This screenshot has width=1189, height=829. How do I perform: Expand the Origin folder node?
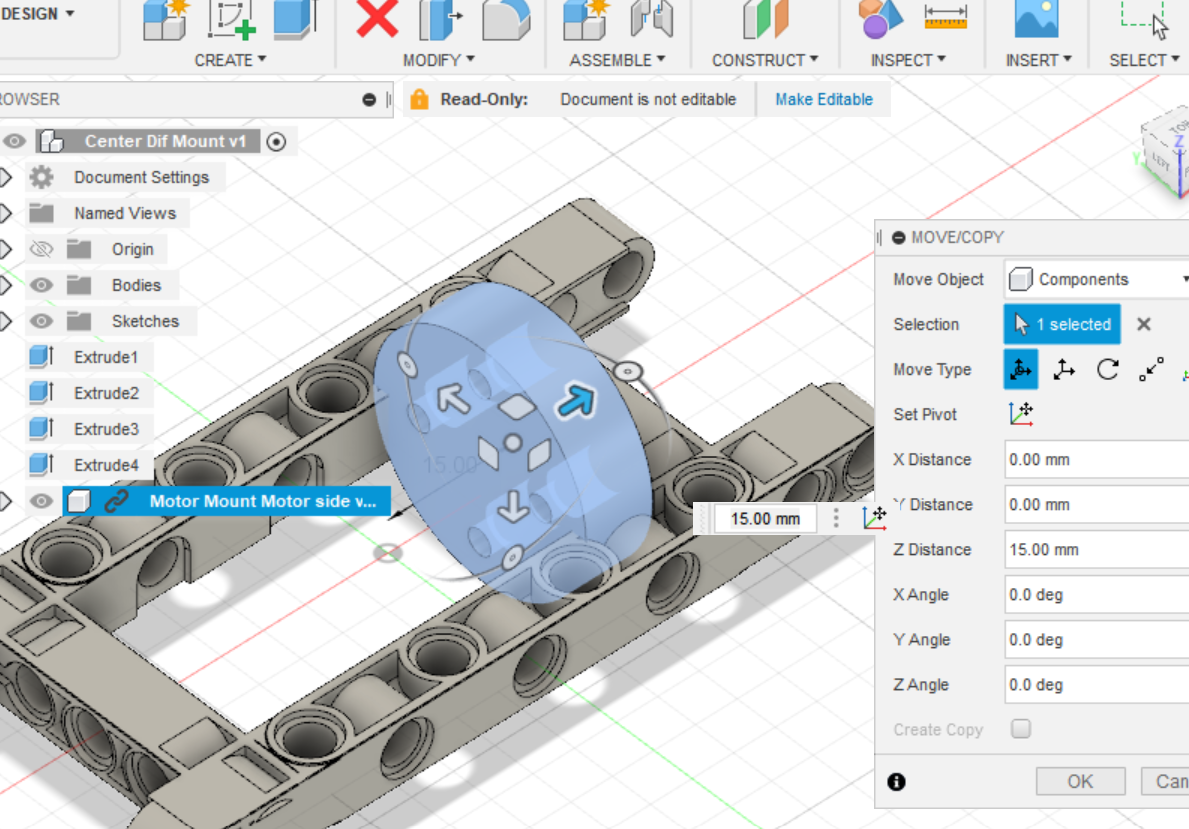point(6,249)
